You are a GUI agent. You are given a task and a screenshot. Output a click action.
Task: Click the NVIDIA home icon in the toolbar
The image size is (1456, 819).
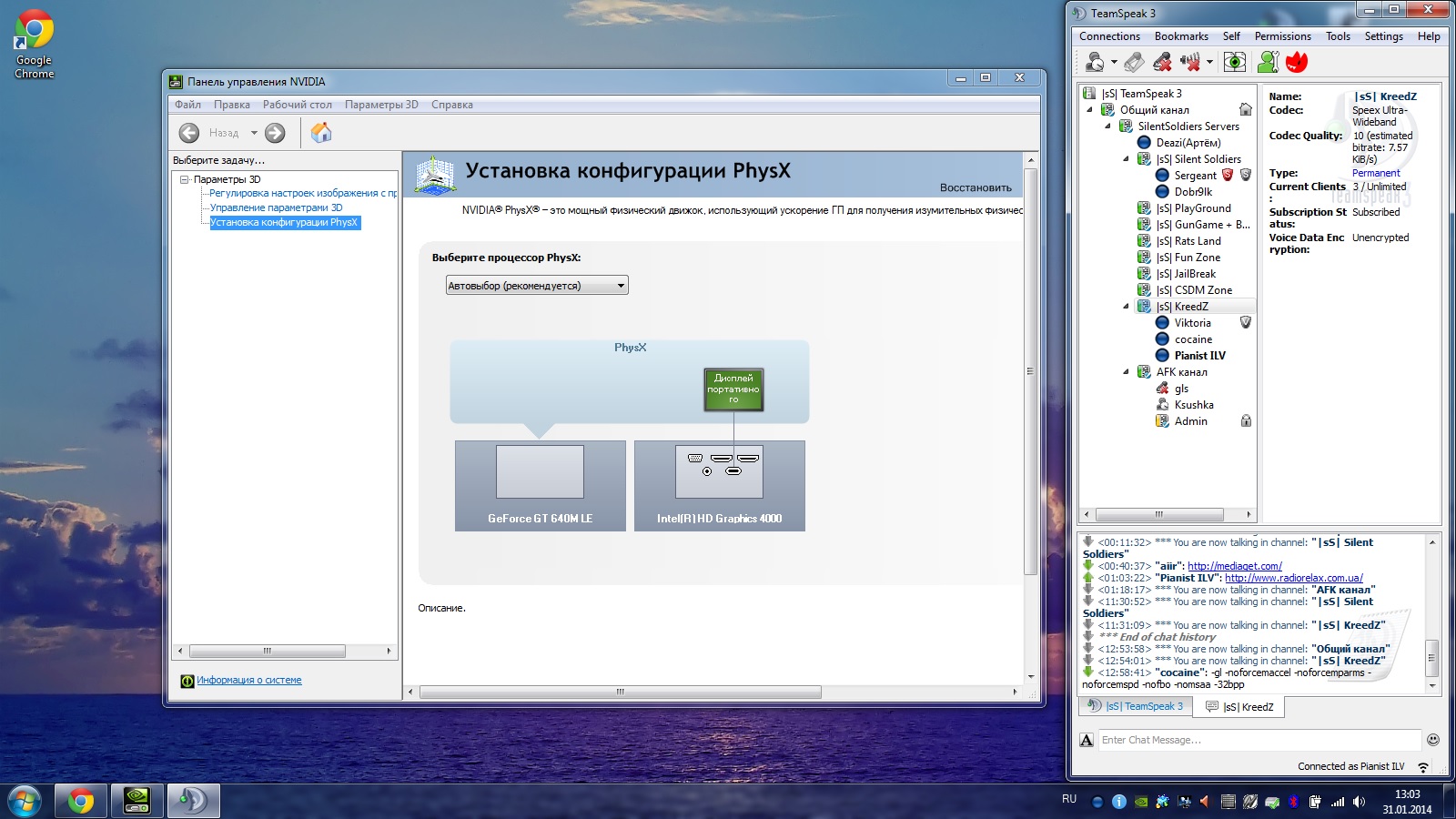pos(320,133)
